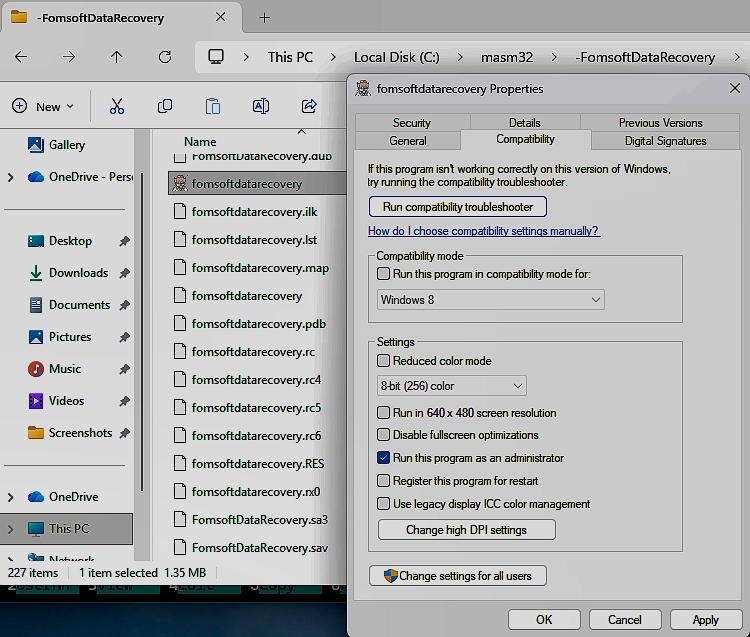
Task: Click the pin icon next to Screenshots
Action: click(x=124, y=433)
